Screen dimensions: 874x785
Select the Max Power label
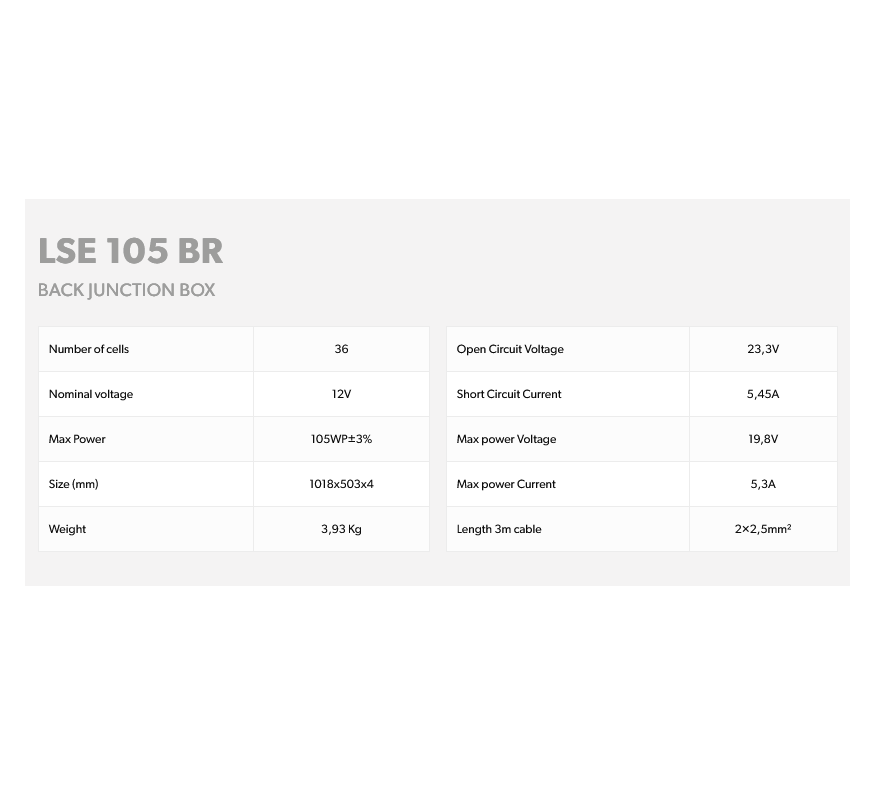77,439
